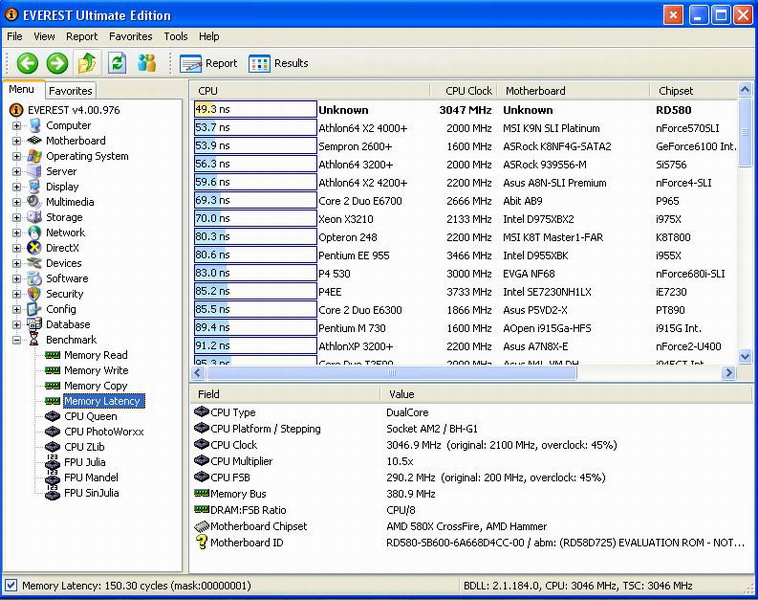
Task: Open the Memory Read benchmark
Action: [95, 355]
